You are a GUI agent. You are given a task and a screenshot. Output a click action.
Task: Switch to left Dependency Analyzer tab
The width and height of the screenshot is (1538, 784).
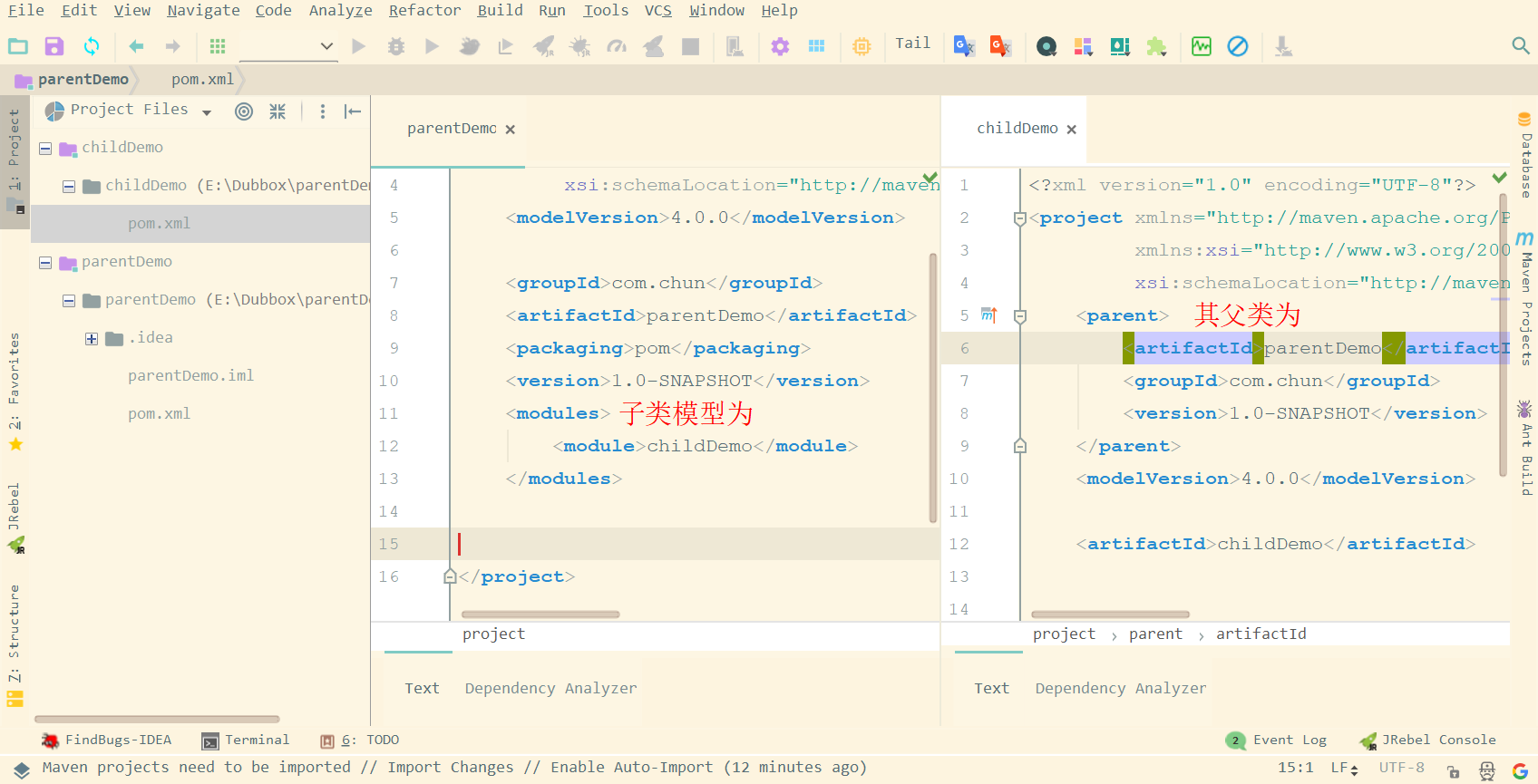(550, 689)
